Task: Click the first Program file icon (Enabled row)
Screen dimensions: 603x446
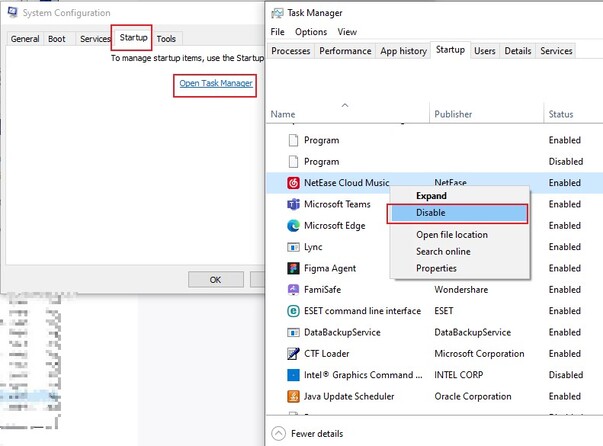Action: click(x=293, y=140)
